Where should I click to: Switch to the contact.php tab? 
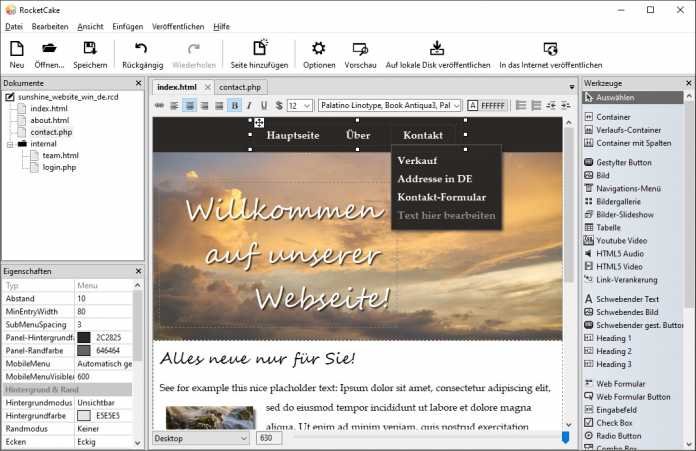coord(239,87)
